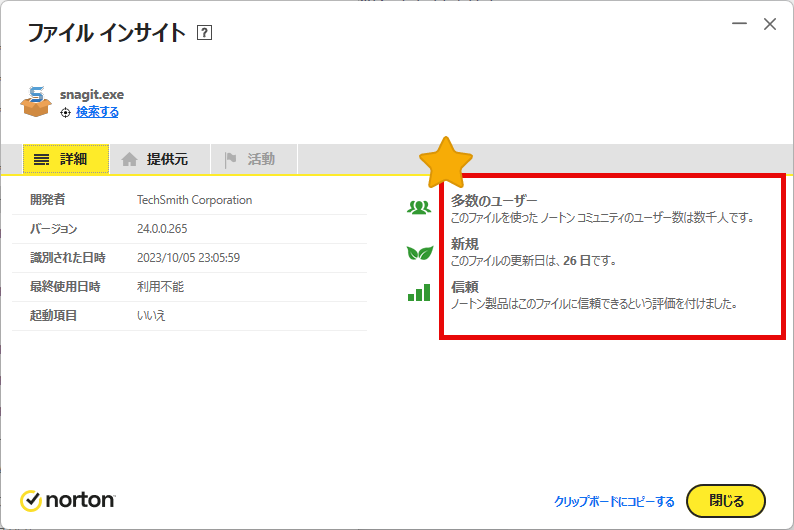Click the 26 日 update-age sentence
794x530 pixels.
(x=534, y=261)
